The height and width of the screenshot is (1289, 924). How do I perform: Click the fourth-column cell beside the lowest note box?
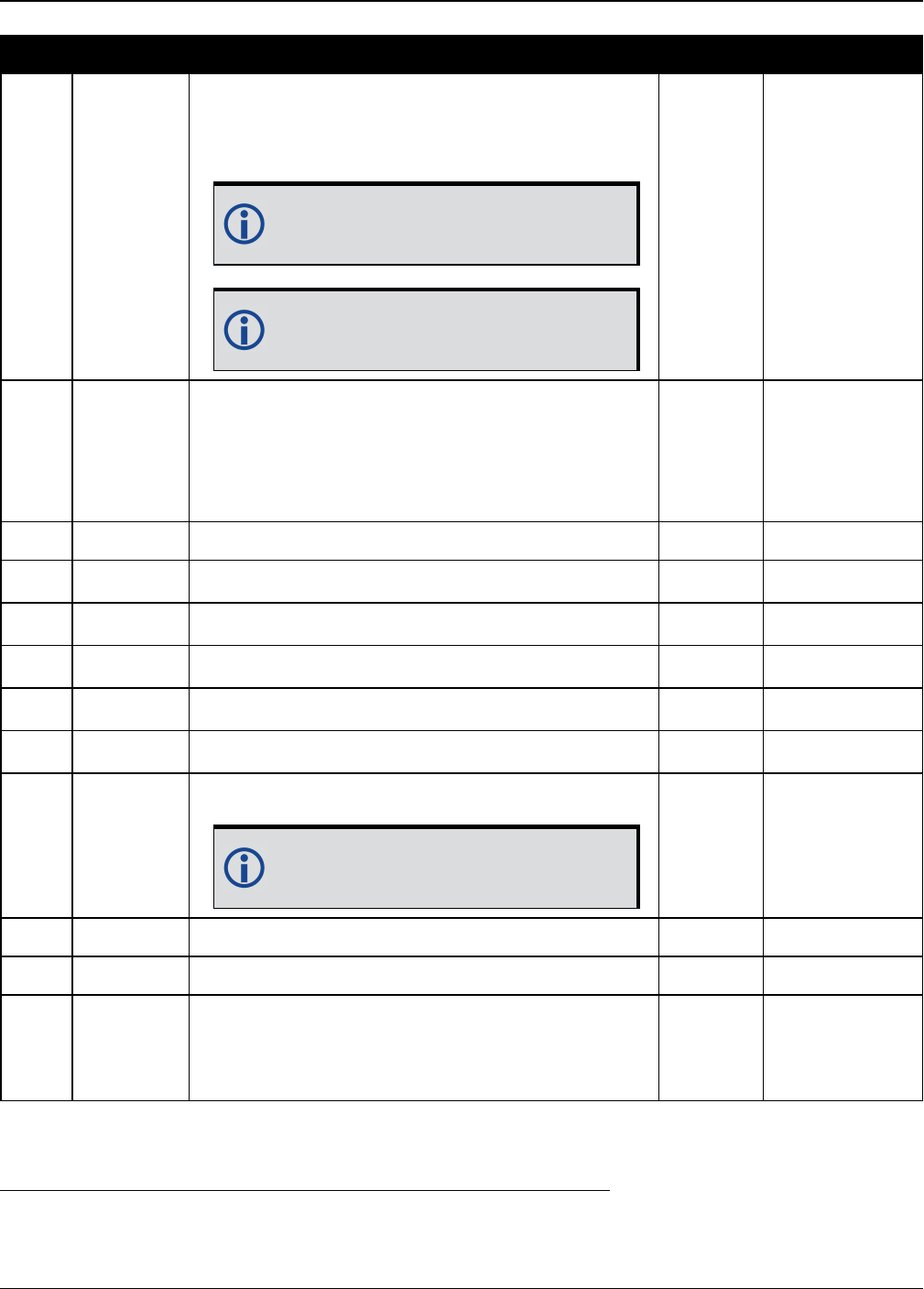[711, 846]
